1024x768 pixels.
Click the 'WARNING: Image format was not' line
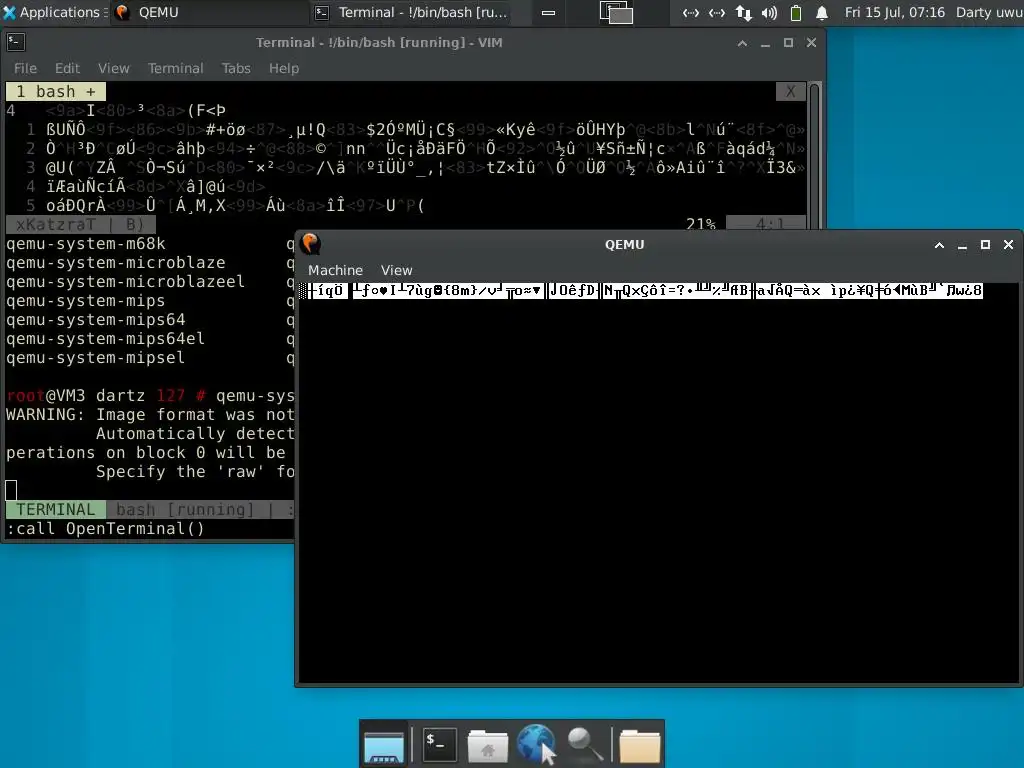[x=150, y=415]
